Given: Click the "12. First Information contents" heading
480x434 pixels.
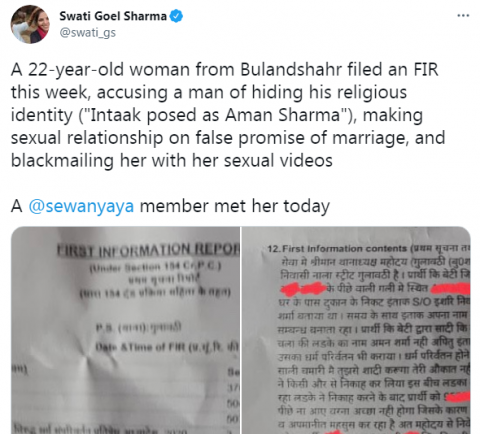Looking at the screenshot, I should pyautogui.click(x=337, y=249).
